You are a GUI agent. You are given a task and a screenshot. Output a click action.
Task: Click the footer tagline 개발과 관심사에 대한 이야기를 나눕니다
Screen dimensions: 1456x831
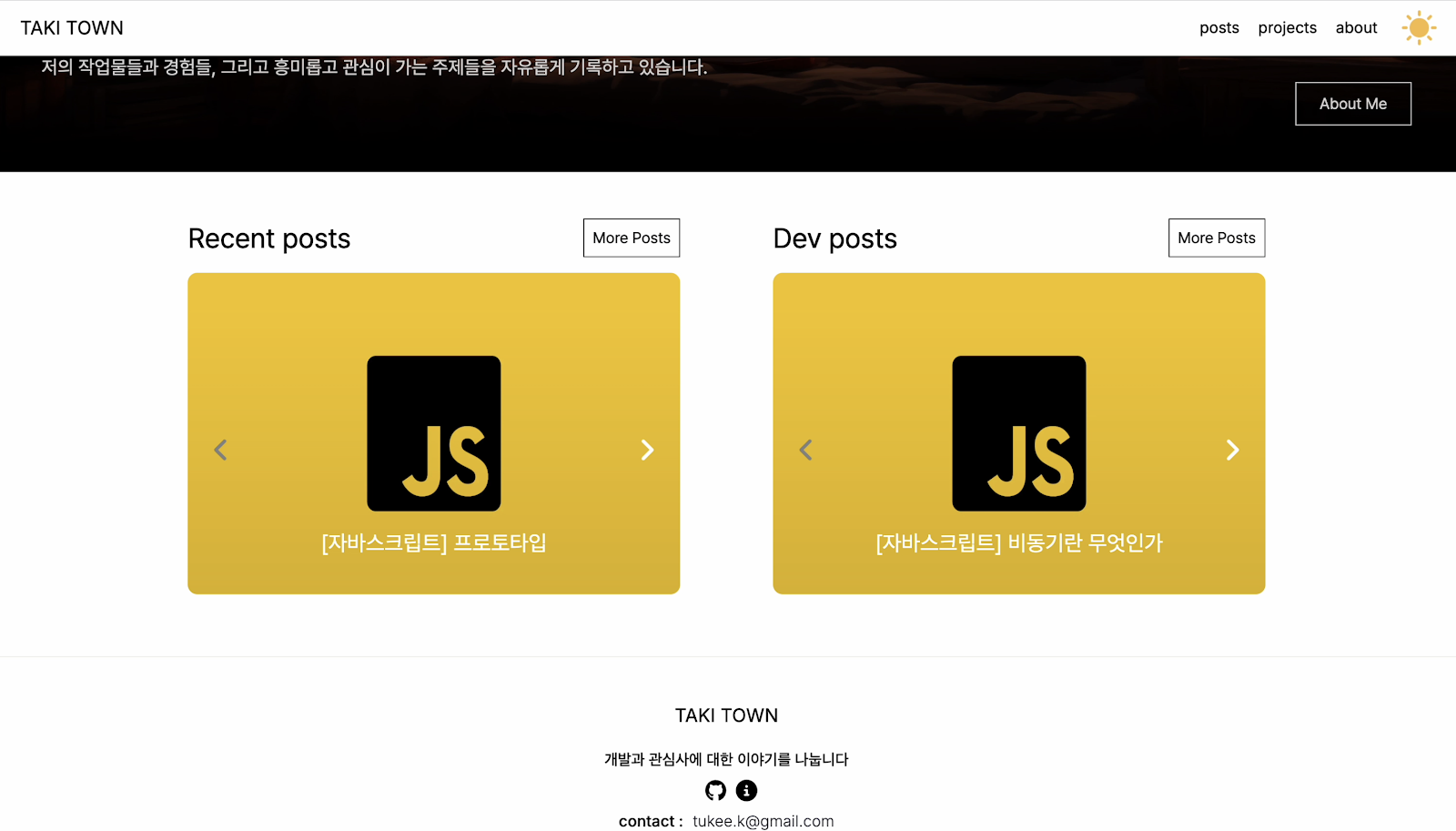tap(726, 759)
